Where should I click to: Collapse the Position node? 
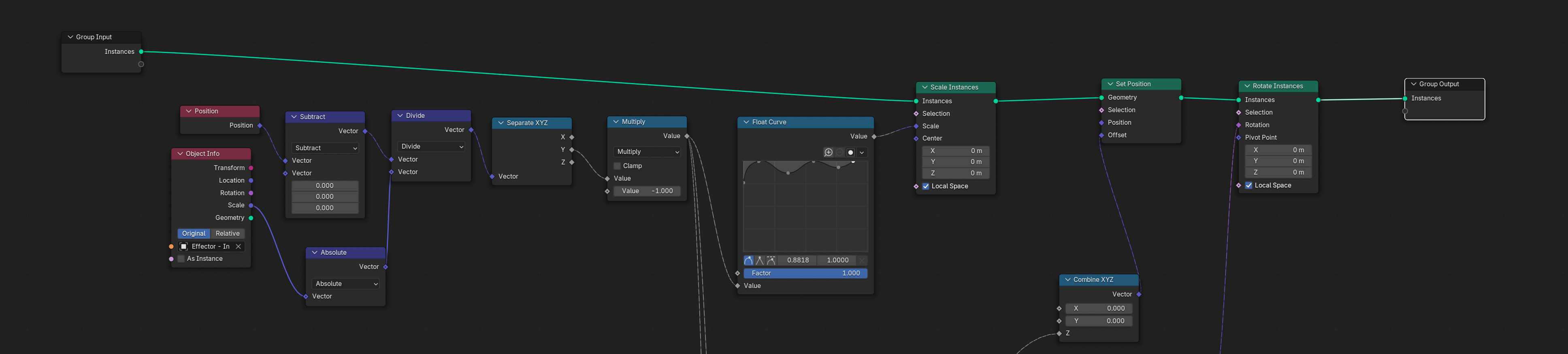[189, 111]
